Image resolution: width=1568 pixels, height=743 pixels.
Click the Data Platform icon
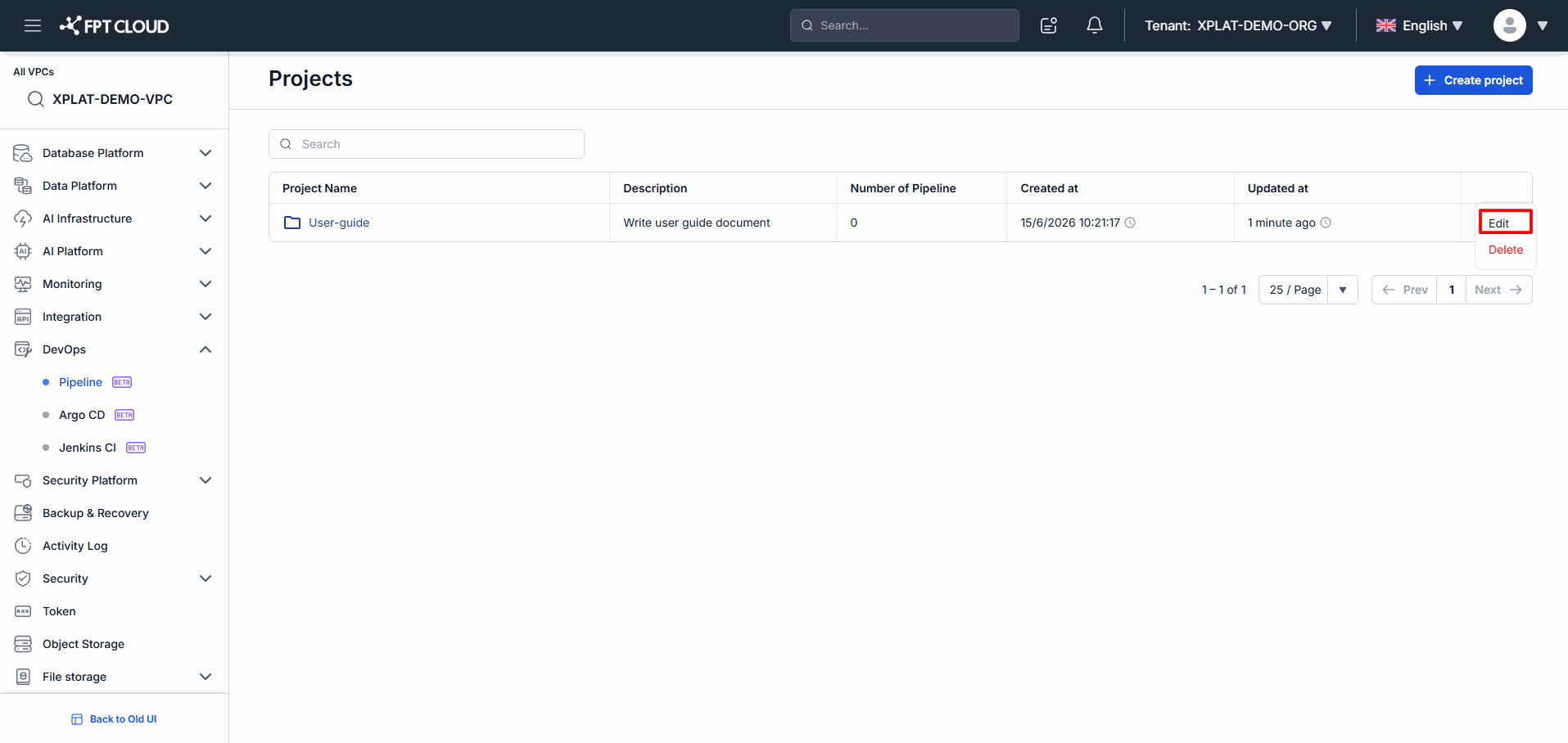23,186
